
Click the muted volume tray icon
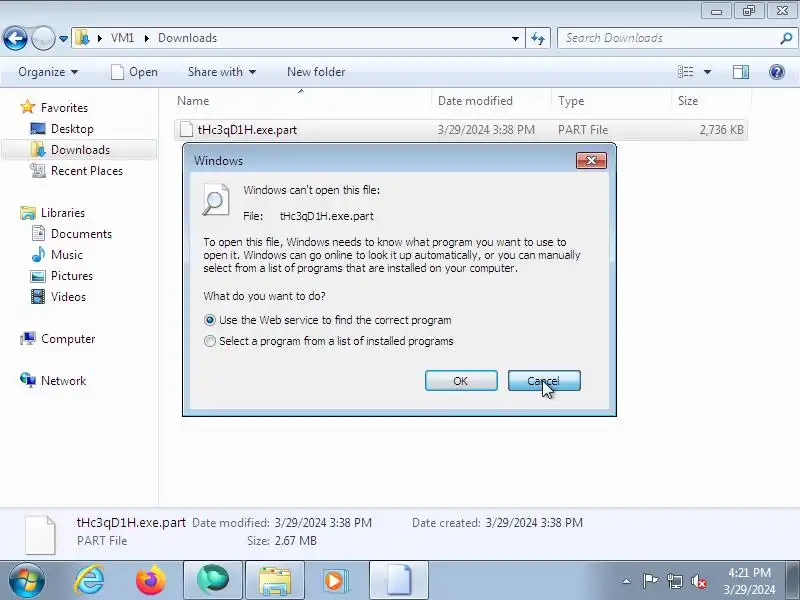click(x=698, y=581)
